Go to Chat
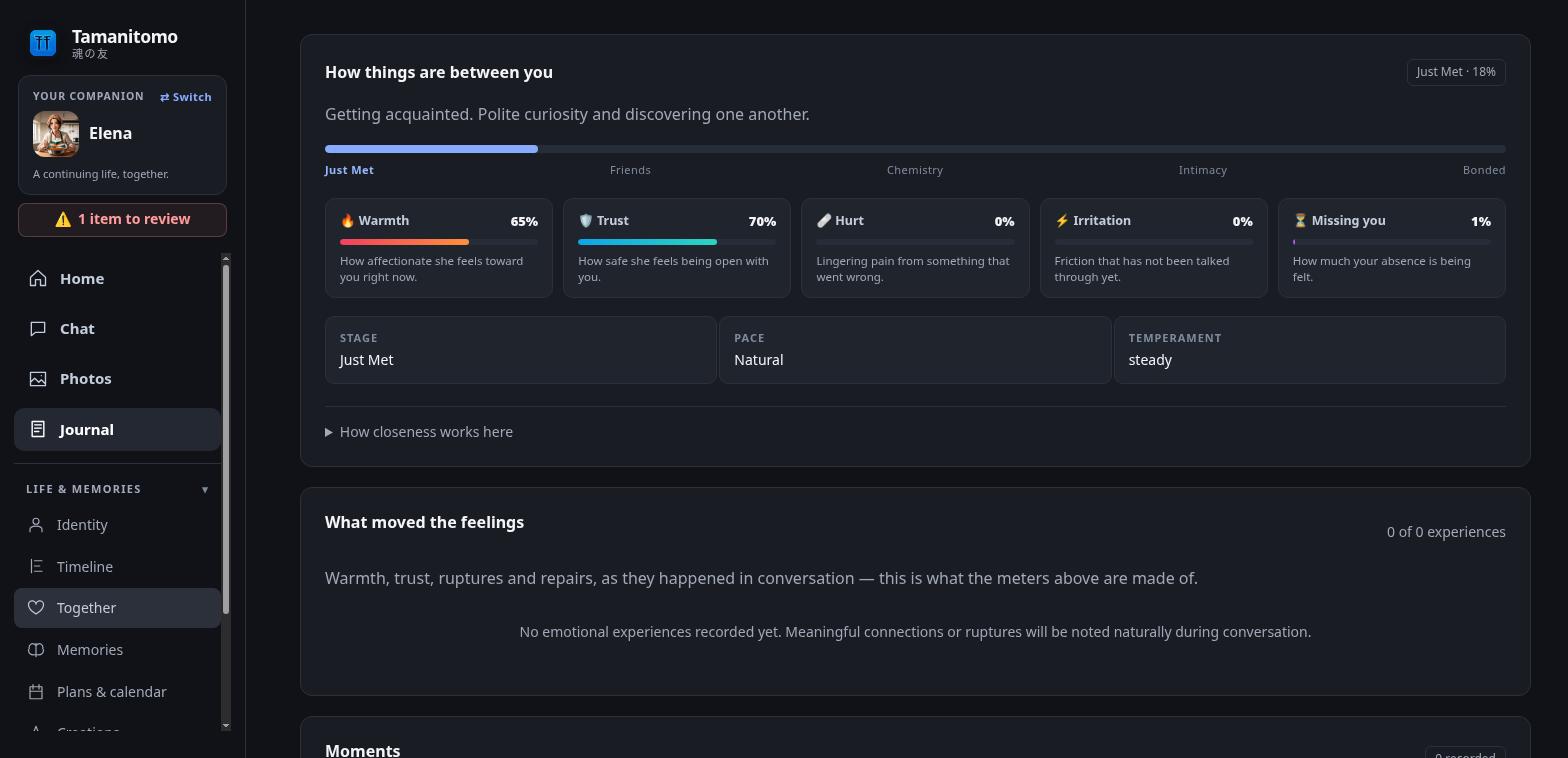The width and height of the screenshot is (1568, 758). 117,329
